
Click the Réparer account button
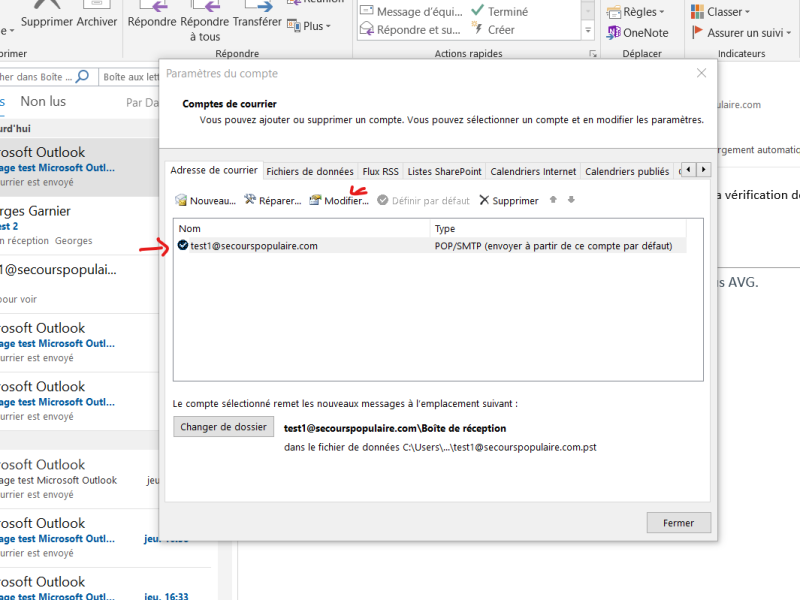click(x=272, y=201)
